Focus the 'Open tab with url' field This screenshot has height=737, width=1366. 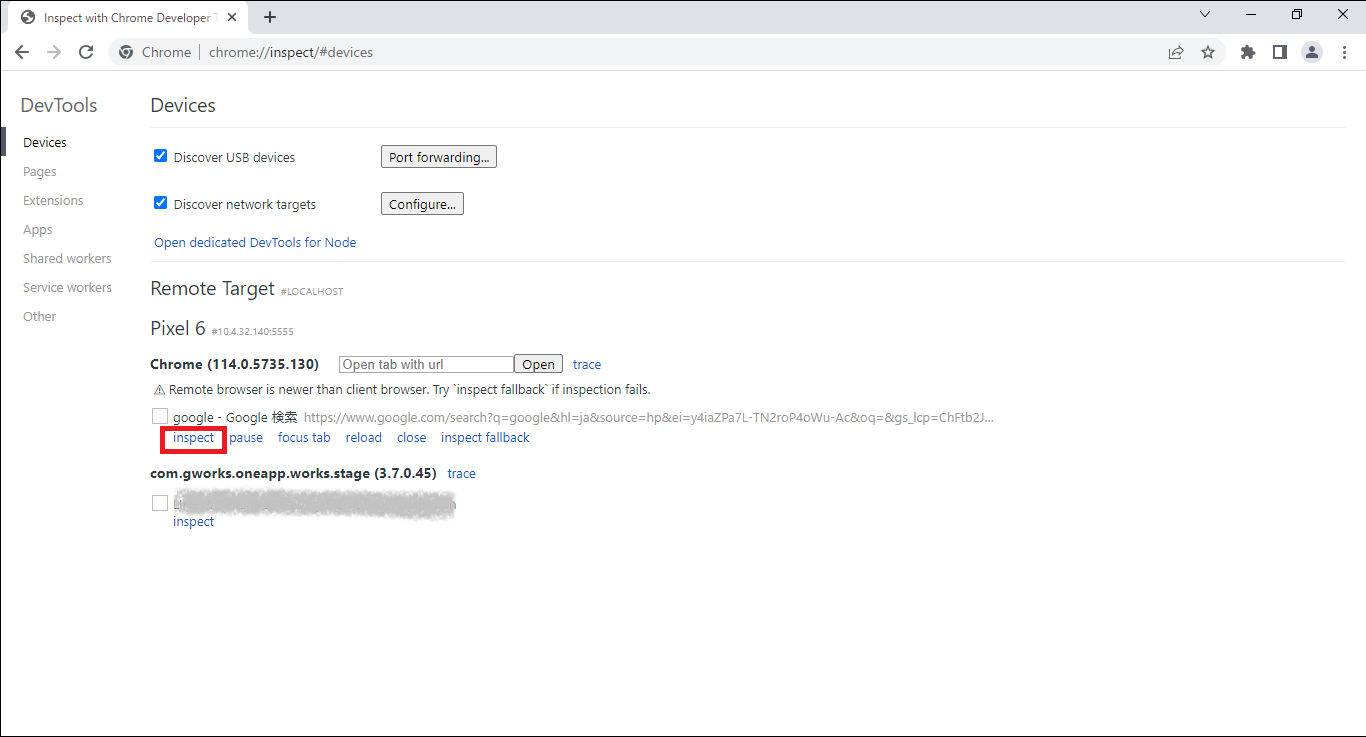[426, 365]
